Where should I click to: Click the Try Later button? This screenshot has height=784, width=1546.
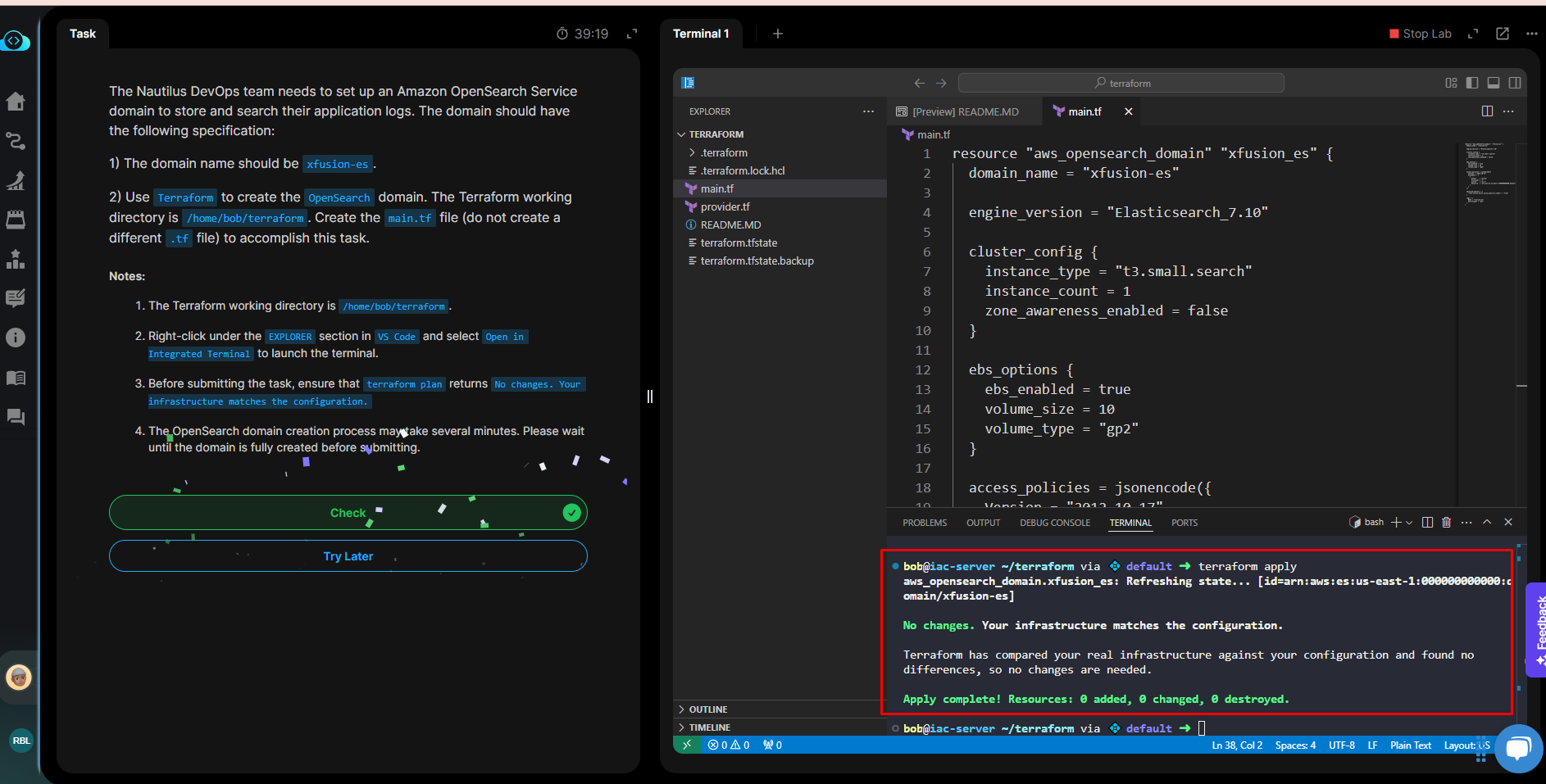point(348,556)
